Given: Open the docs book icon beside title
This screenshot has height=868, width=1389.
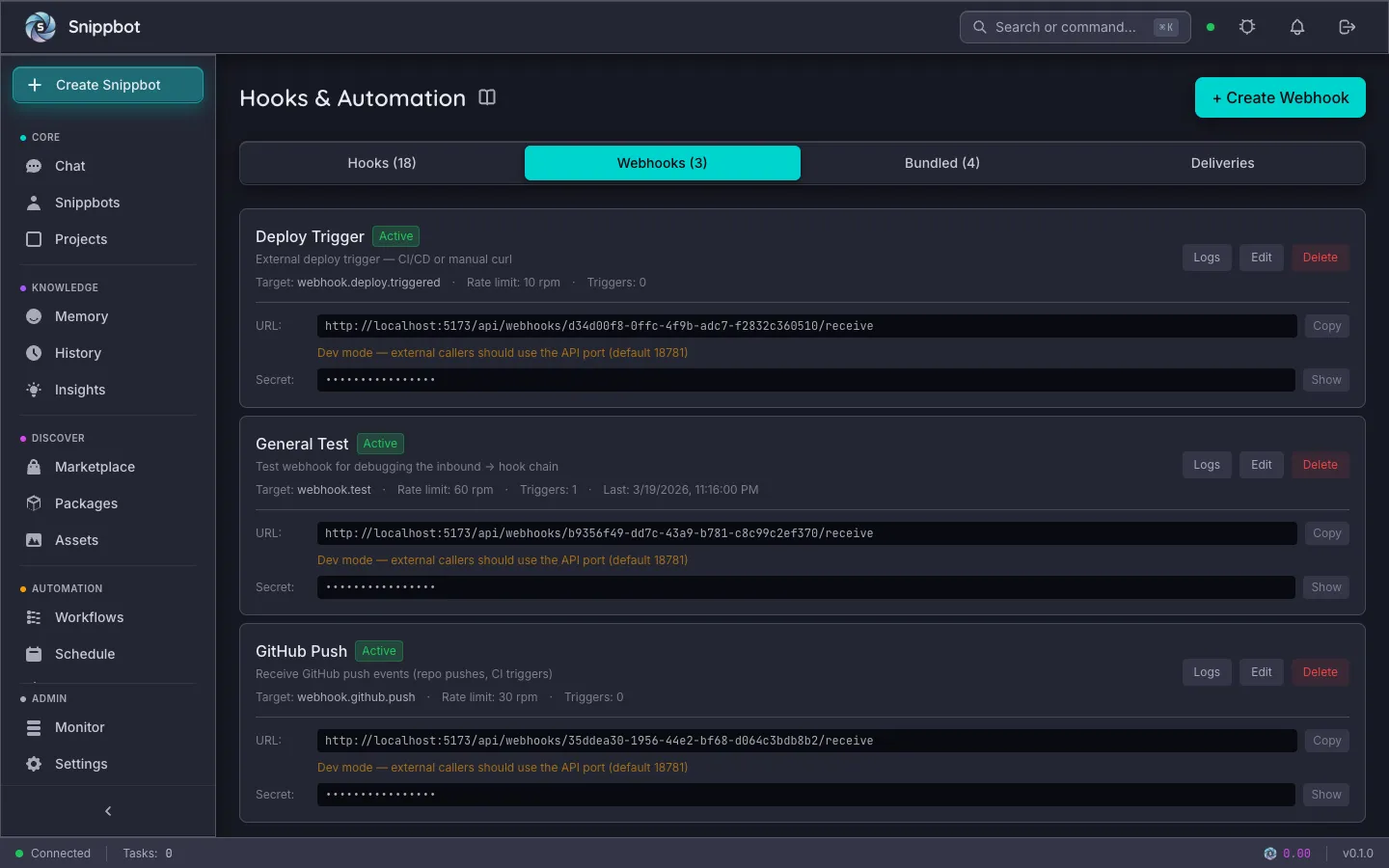Looking at the screenshot, I should point(487,97).
